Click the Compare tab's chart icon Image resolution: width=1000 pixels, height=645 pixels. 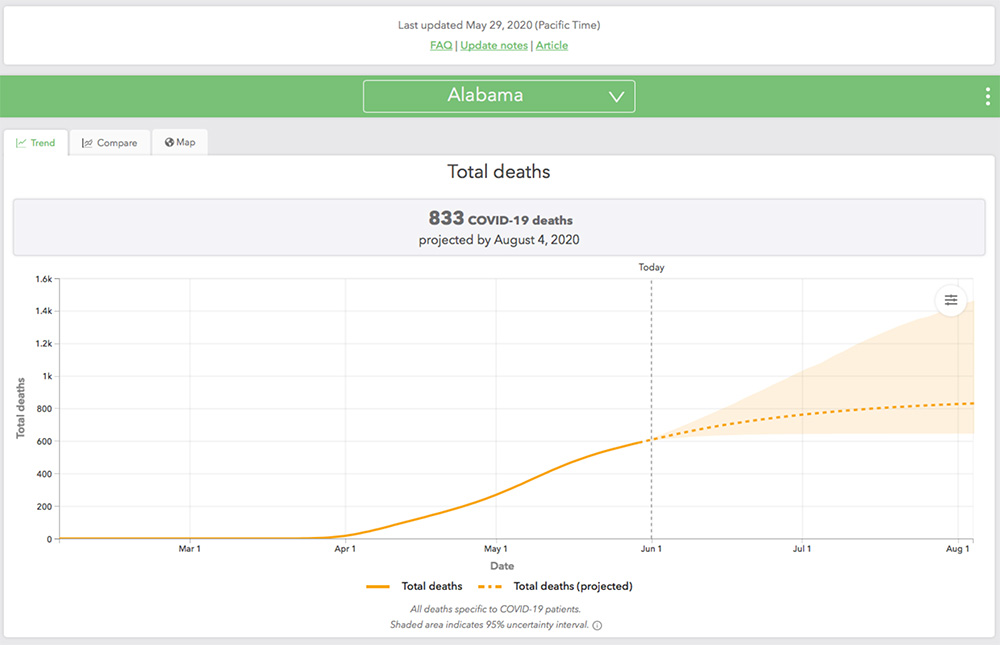87,143
